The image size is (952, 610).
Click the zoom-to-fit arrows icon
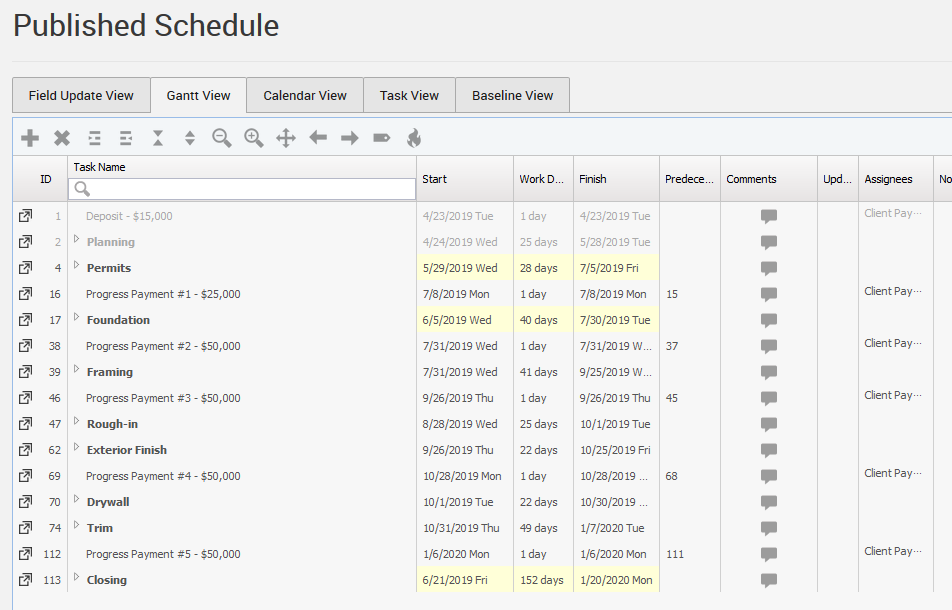coord(286,138)
